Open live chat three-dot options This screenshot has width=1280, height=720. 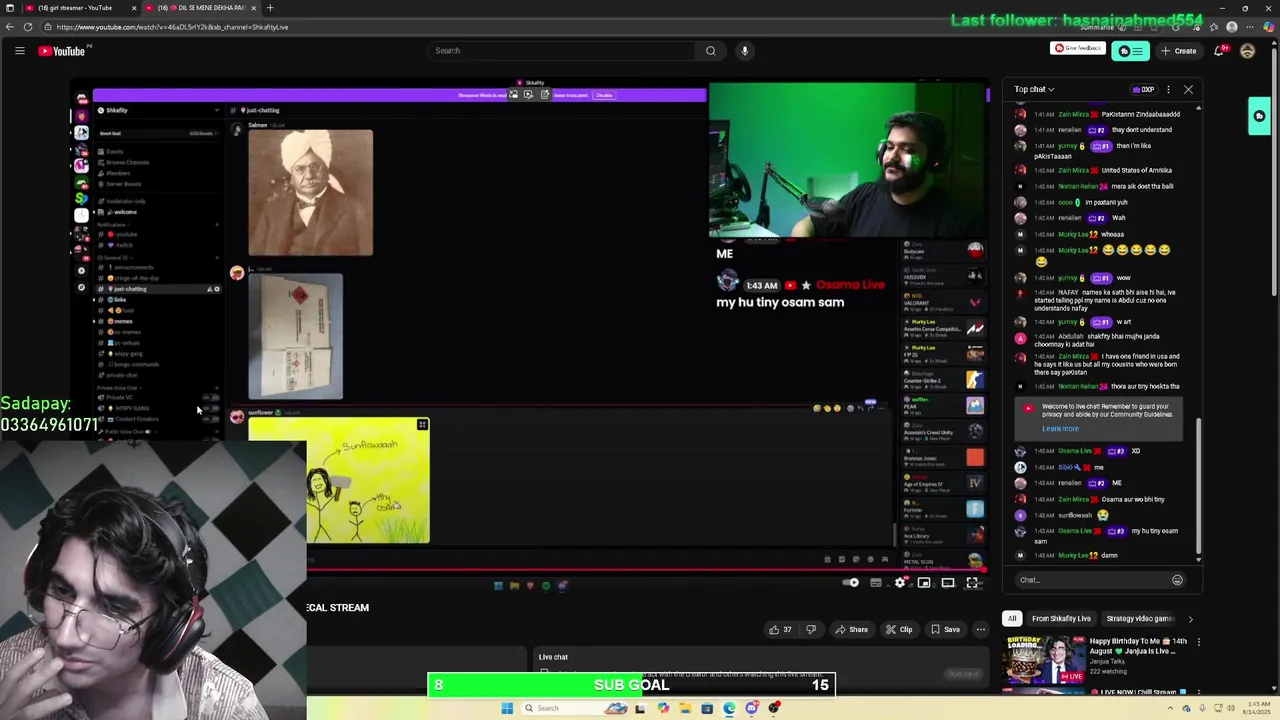click(1168, 89)
